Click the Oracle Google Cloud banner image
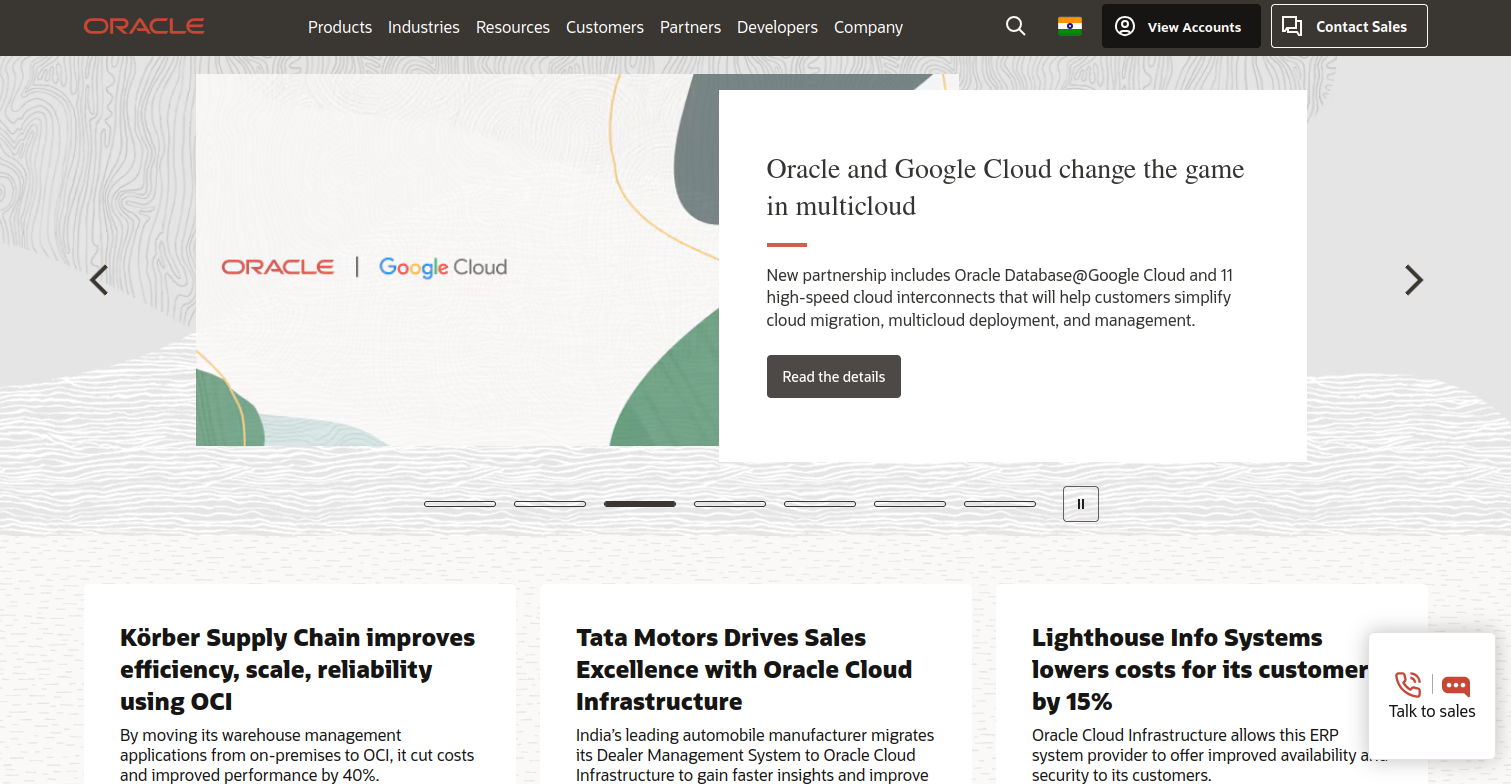Screen dimensions: 1511x784 pyautogui.click(x=457, y=260)
